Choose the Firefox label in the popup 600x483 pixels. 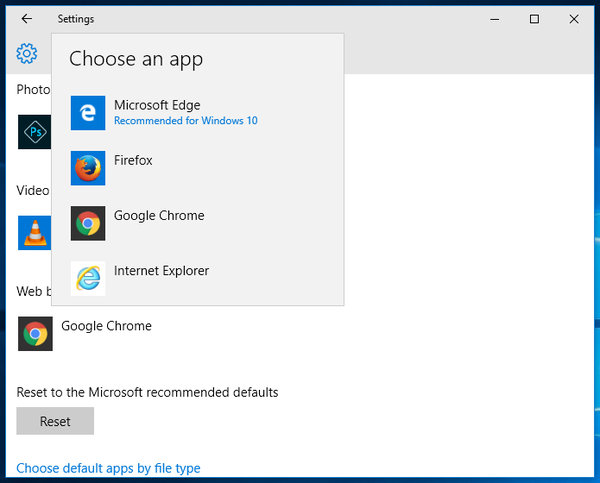pos(133,160)
